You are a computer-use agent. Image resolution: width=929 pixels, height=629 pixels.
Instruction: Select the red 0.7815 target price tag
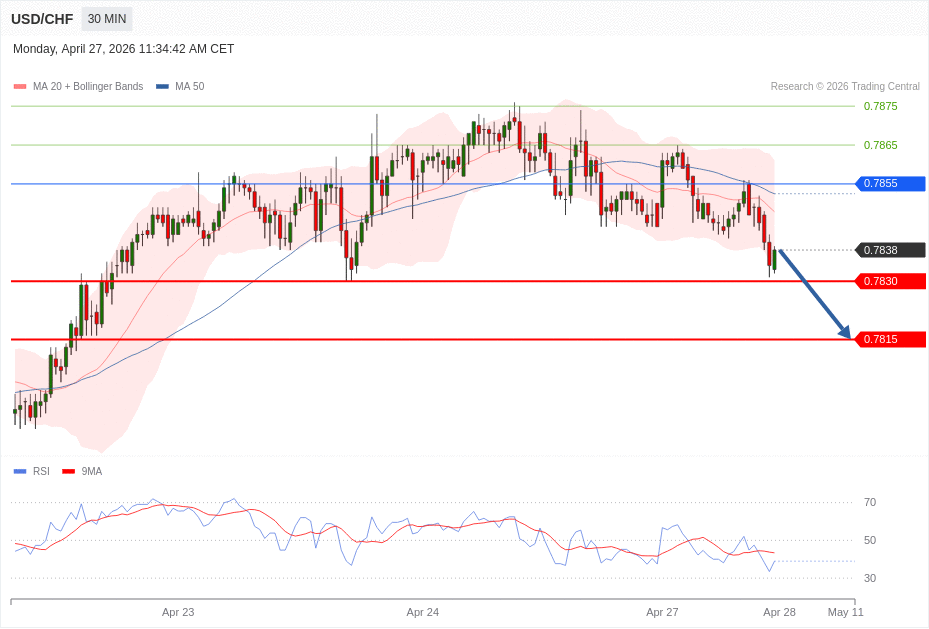click(x=890, y=339)
